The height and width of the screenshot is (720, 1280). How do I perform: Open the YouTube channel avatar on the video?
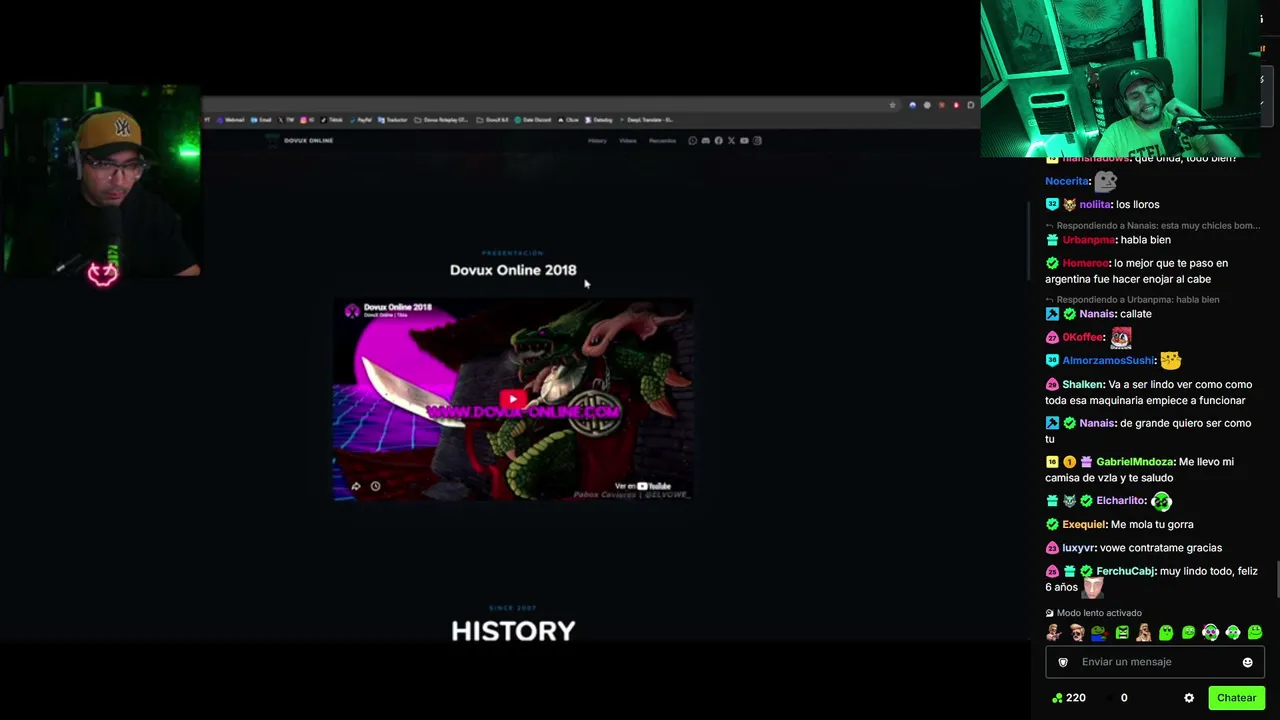click(x=352, y=311)
